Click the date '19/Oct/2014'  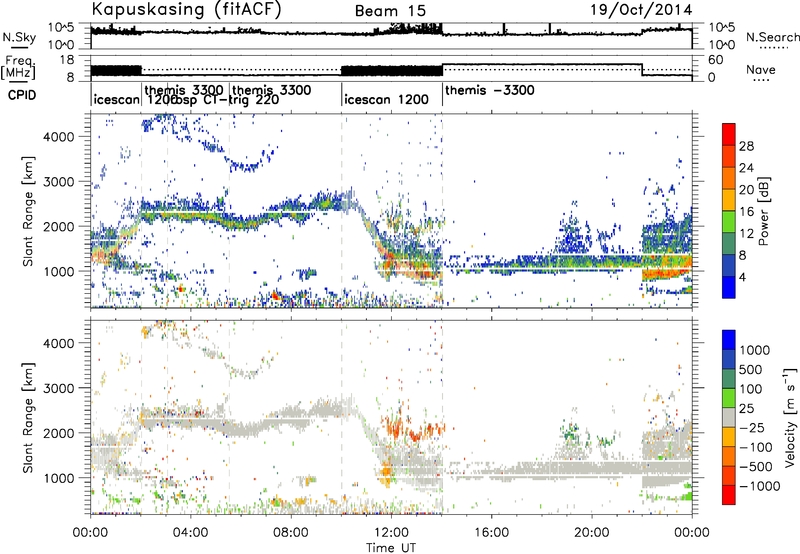click(x=641, y=10)
